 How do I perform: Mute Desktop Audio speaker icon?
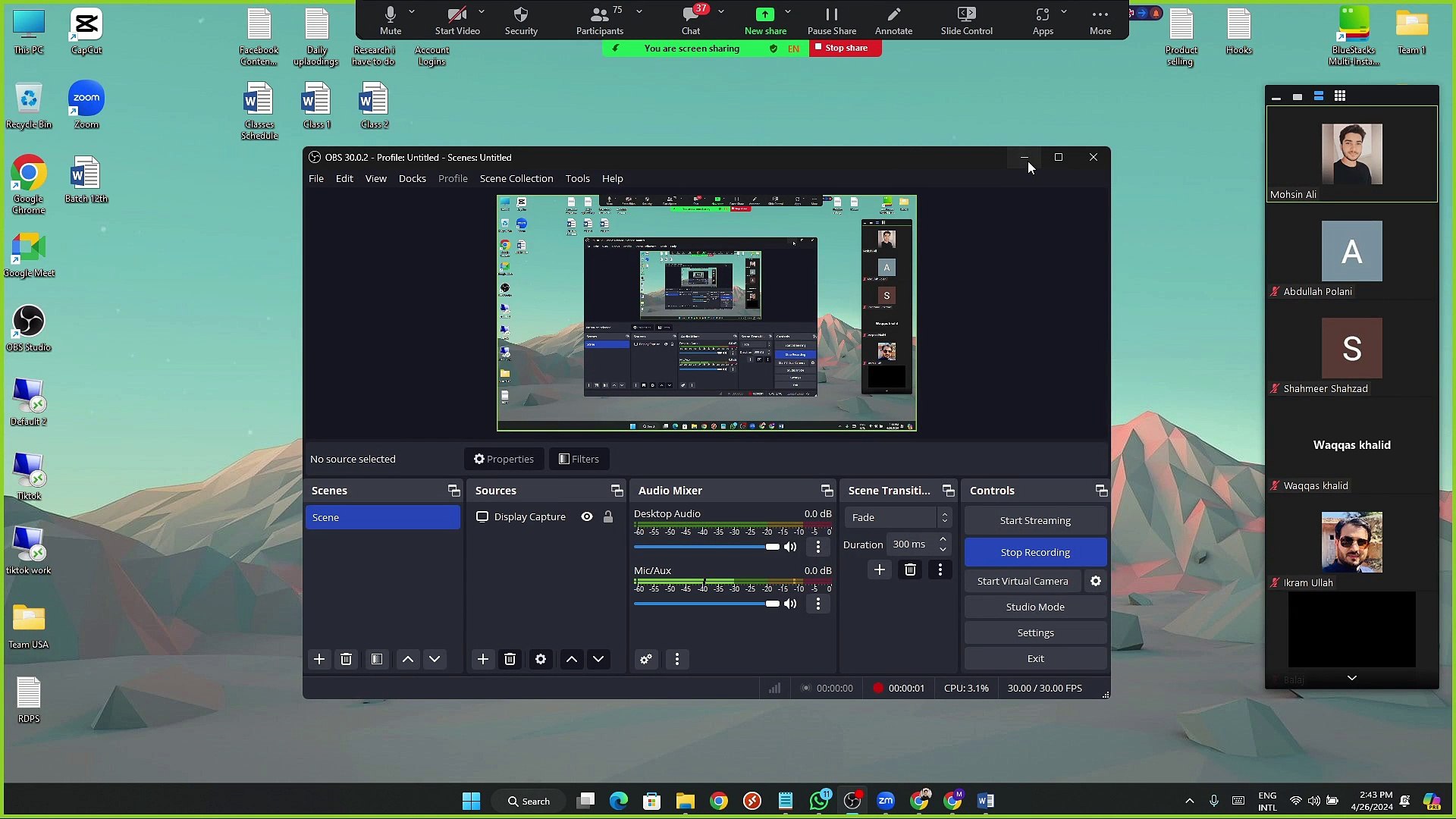tap(790, 547)
